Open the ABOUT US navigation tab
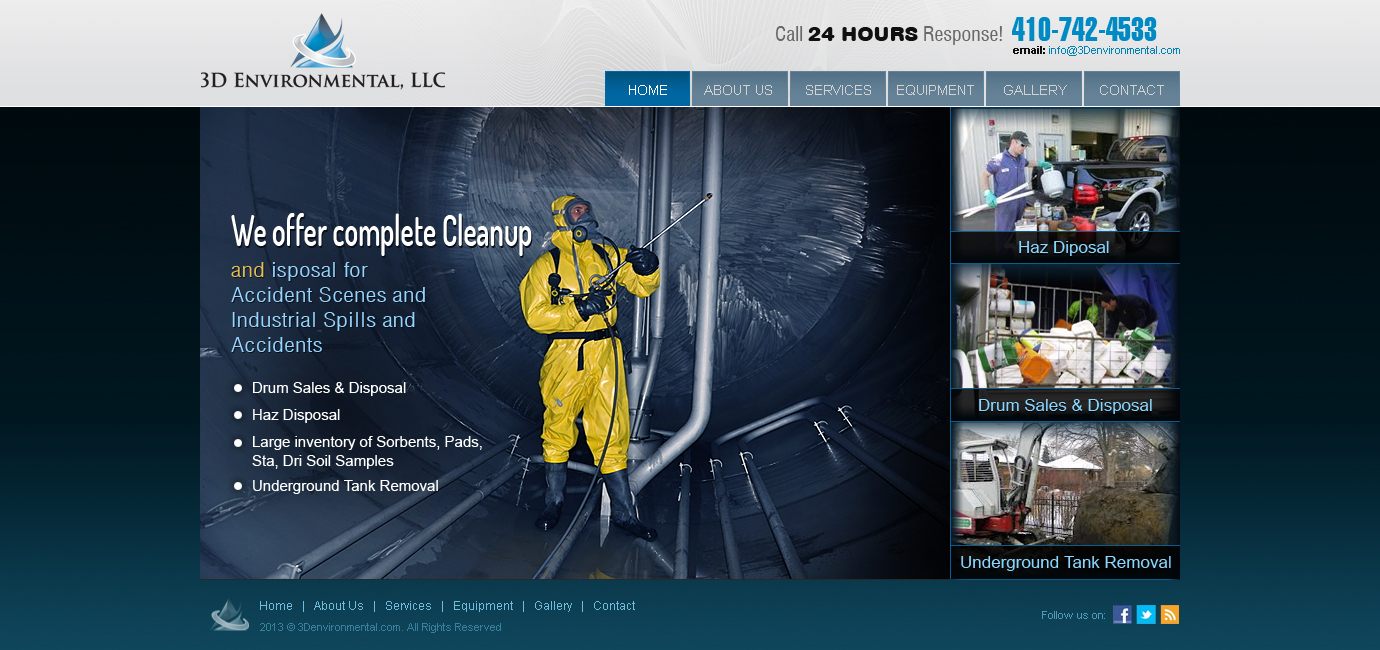This screenshot has width=1380, height=650. (738, 89)
